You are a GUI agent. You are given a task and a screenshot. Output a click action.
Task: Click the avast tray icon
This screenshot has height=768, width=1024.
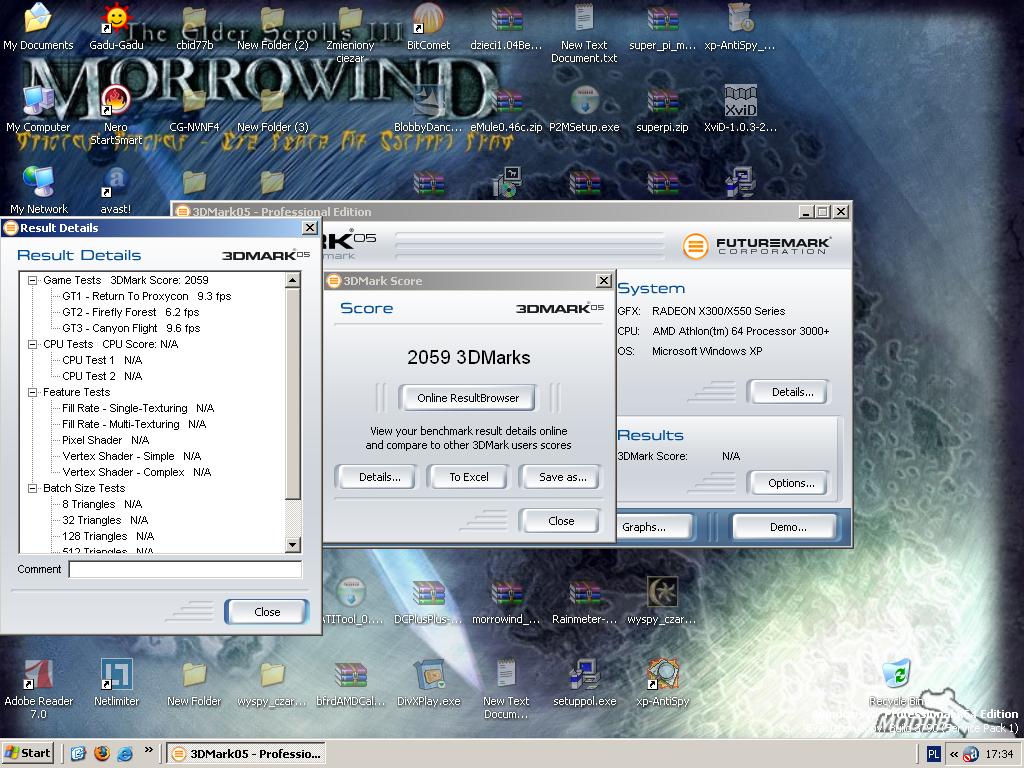click(971, 754)
